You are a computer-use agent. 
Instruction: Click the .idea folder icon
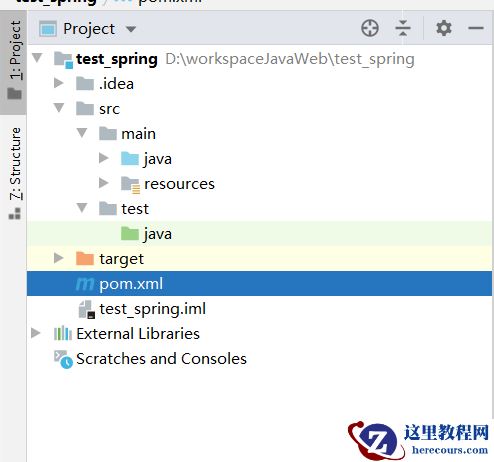tap(85, 83)
